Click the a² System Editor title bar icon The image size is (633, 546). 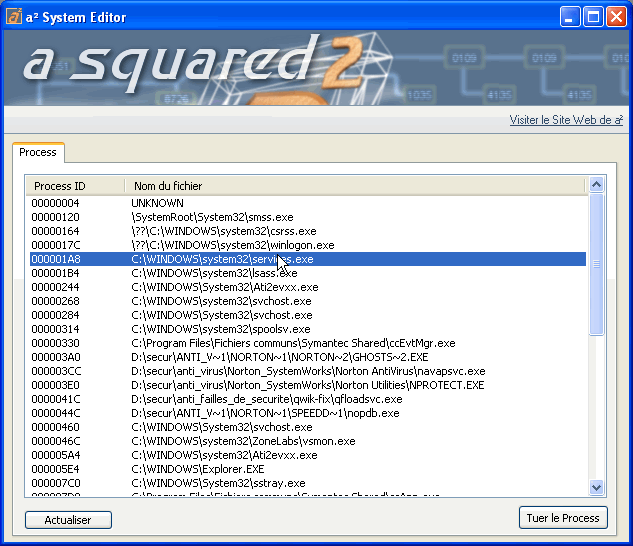[x=14, y=17]
